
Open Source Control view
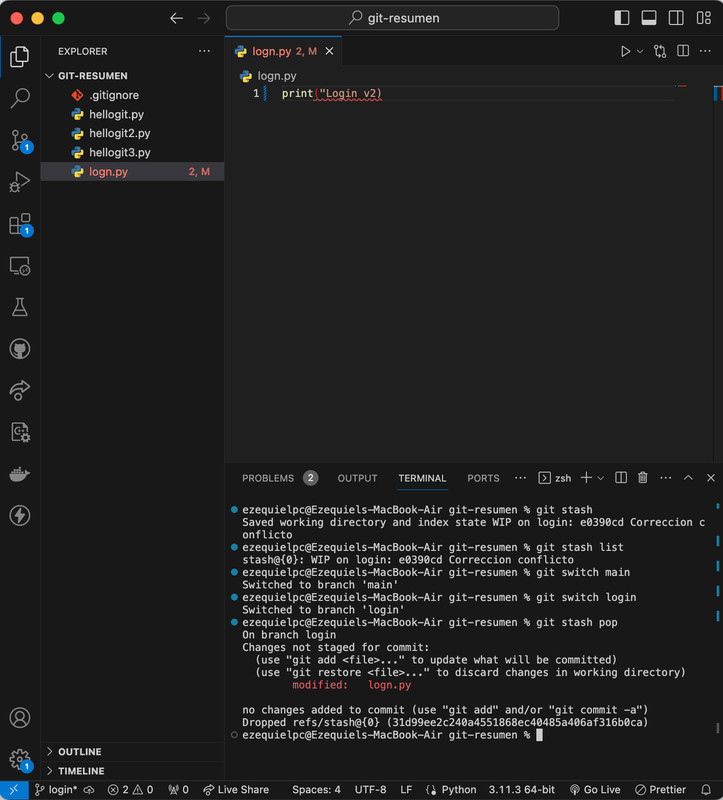tap(20, 140)
